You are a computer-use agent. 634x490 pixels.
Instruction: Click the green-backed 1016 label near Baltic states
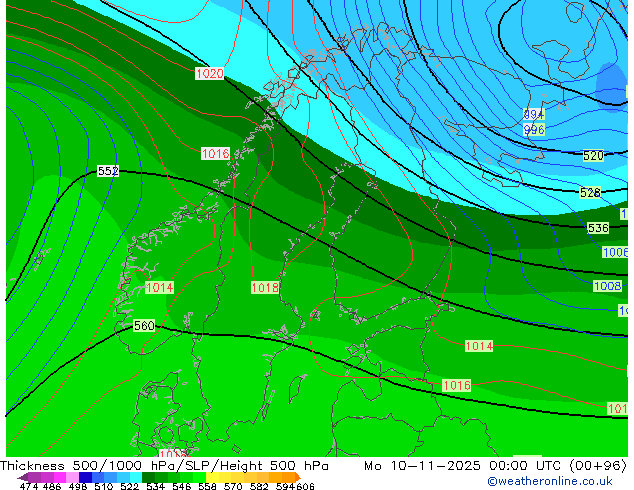coord(457,385)
